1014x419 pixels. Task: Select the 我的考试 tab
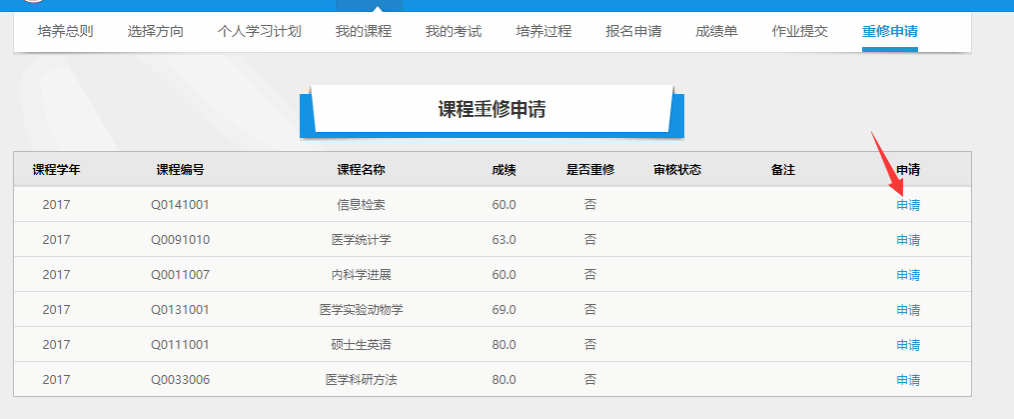point(453,32)
